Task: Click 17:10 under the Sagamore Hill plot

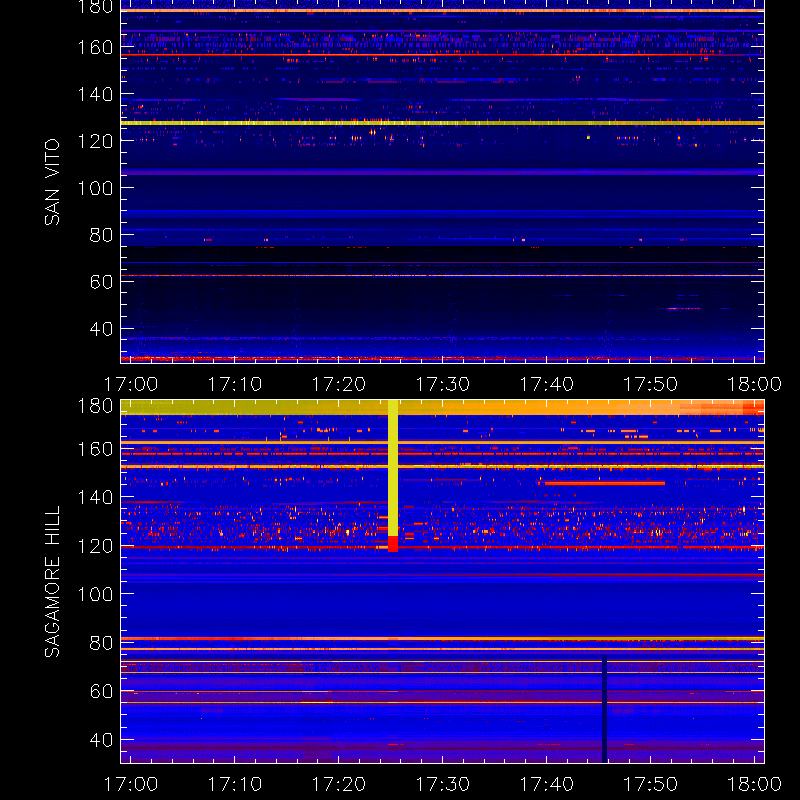Action: tap(235, 784)
